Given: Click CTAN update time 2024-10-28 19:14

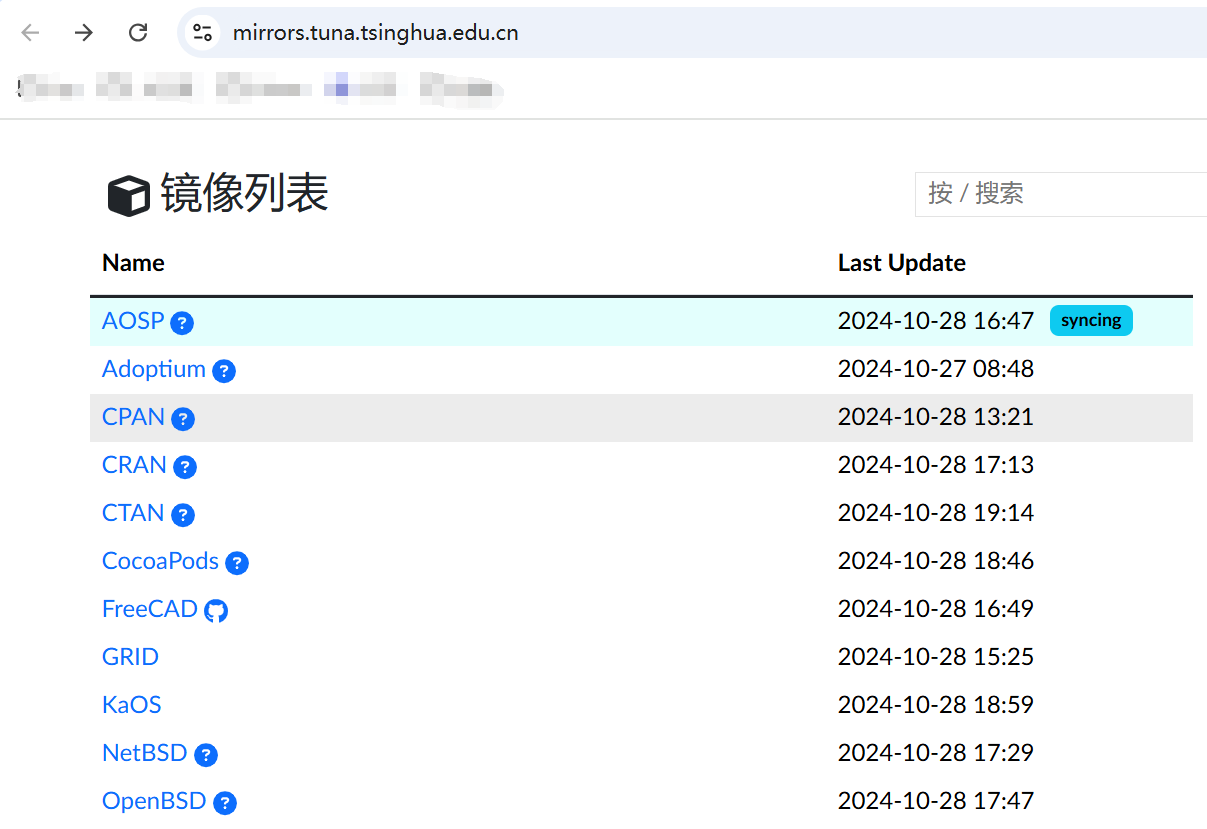Looking at the screenshot, I should [936, 513].
